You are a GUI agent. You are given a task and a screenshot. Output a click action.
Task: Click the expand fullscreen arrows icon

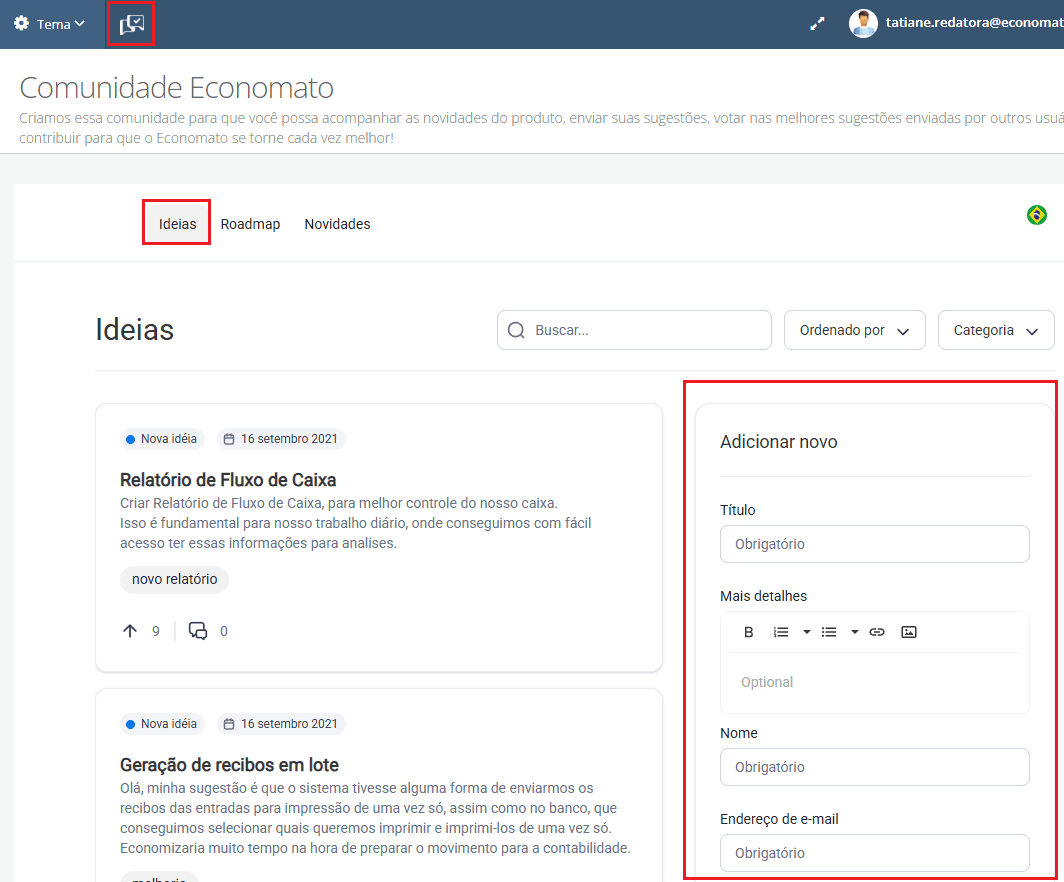pyautogui.click(x=817, y=24)
